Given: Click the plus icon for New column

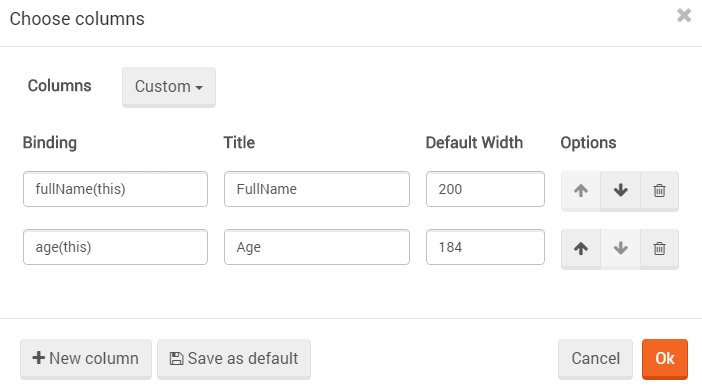Looking at the screenshot, I should coord(39,357).
